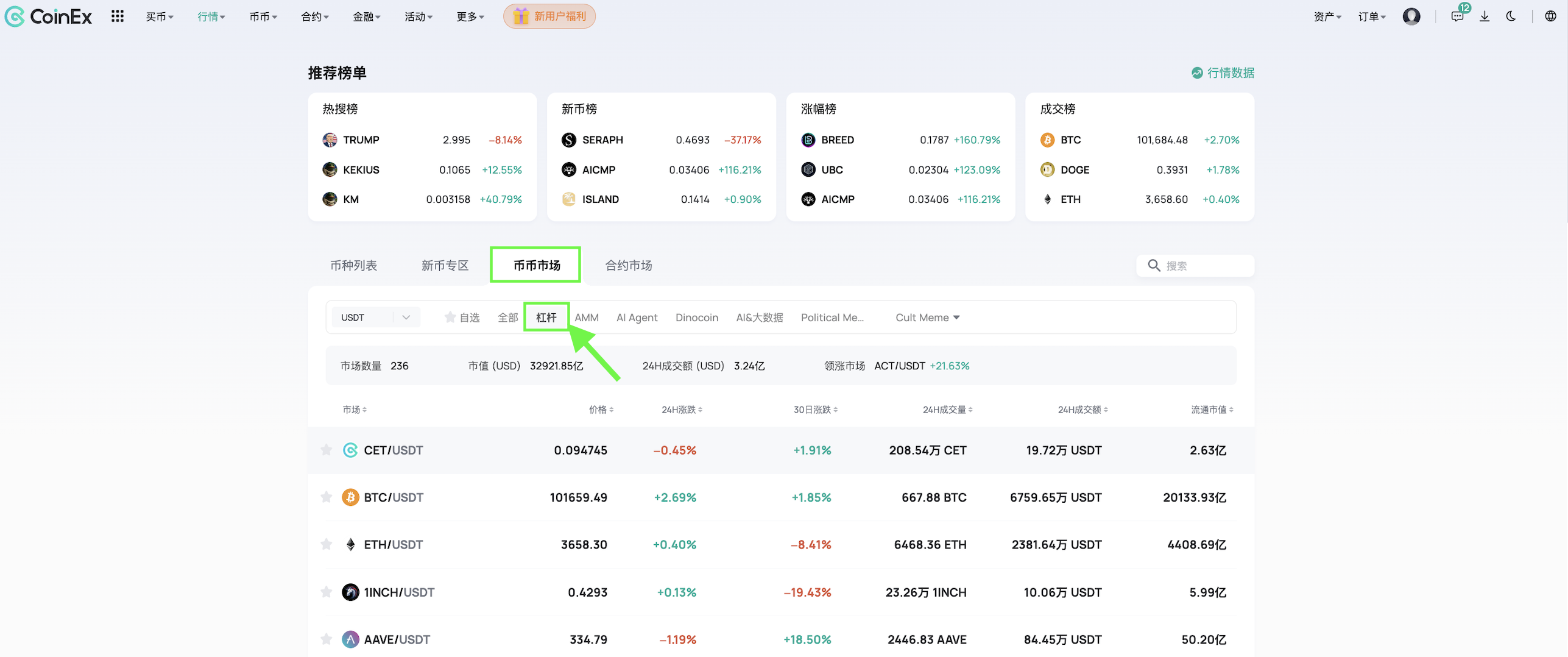Viewport: 1568px width, 657px height.
Task: Favorite 1INCH/USDT with its star
Action: click(x=327, y=592)
